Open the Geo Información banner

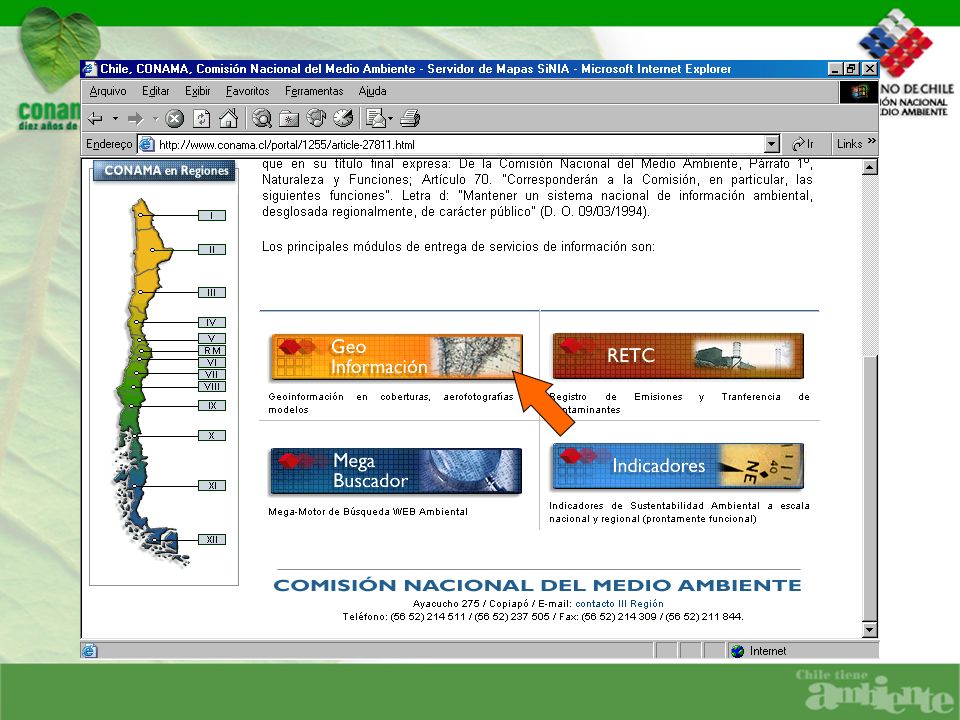(x=396, y=357)
